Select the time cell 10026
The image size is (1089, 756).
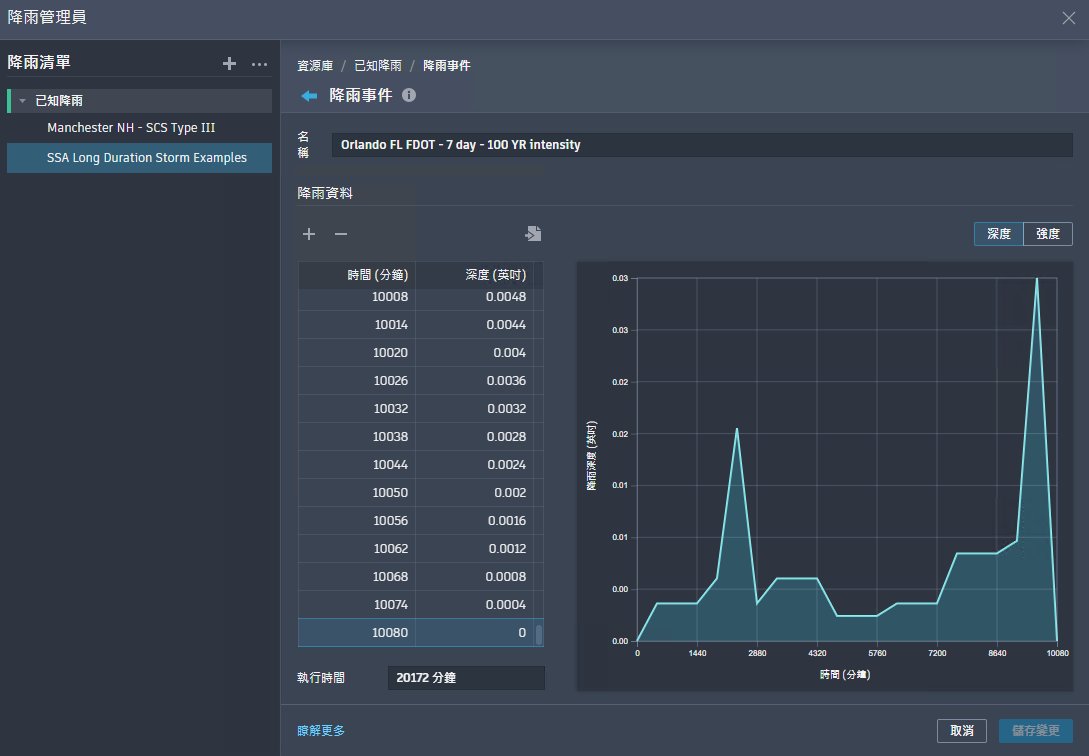[x=357, y=380]
